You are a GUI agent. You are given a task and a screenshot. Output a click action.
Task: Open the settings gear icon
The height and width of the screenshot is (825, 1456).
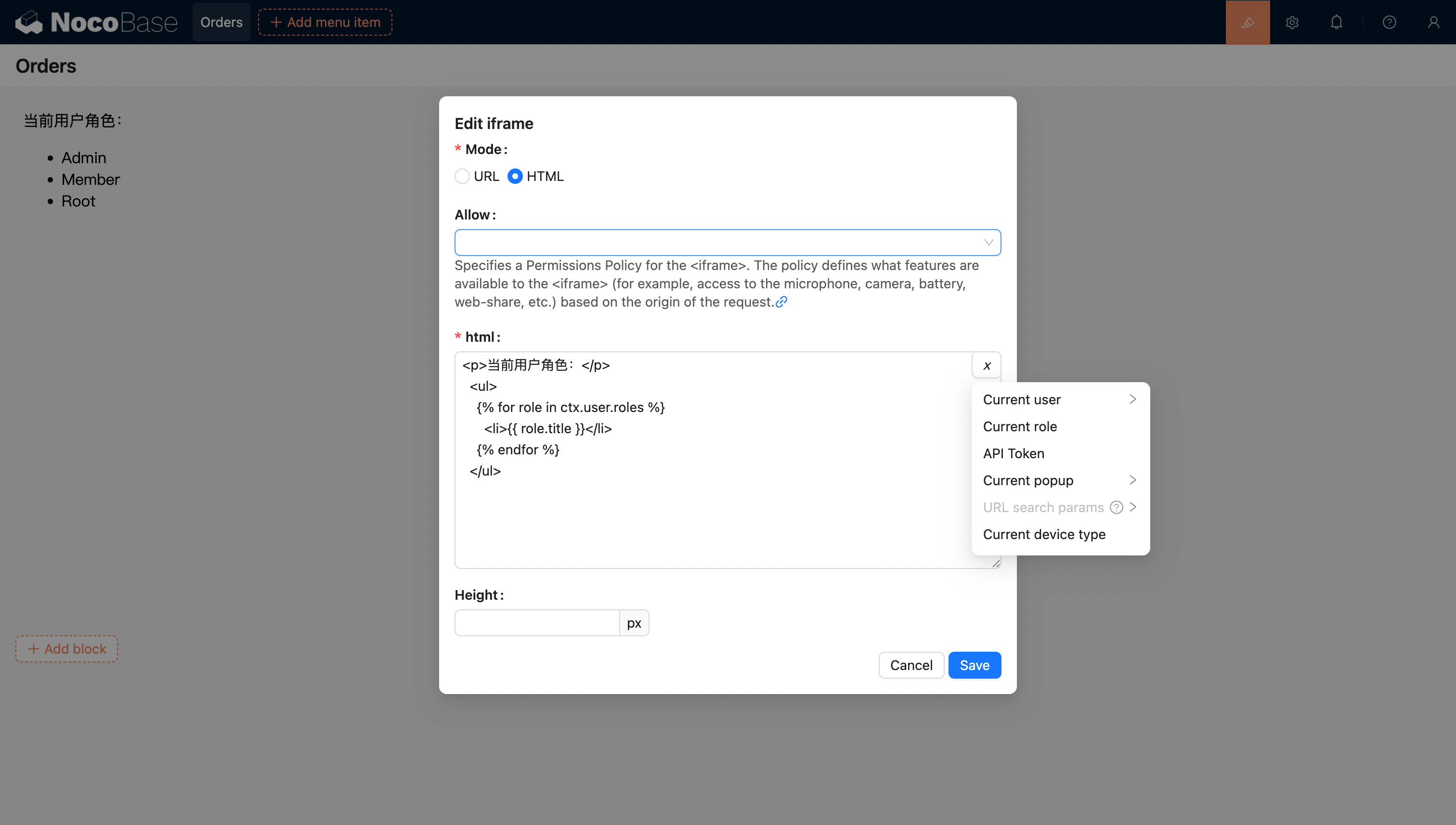click(x=1292, y=22)
